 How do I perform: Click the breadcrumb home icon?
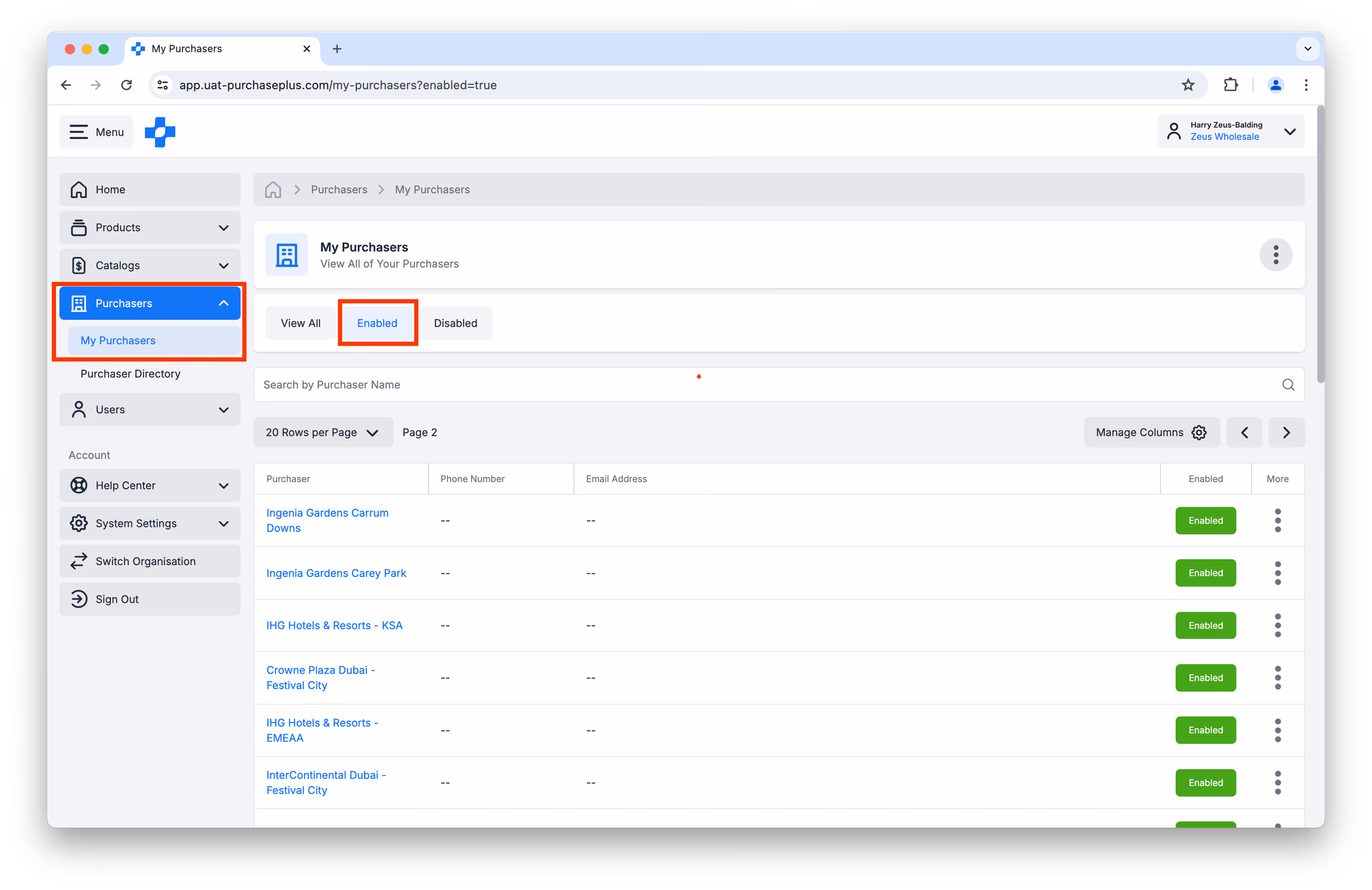273,190
